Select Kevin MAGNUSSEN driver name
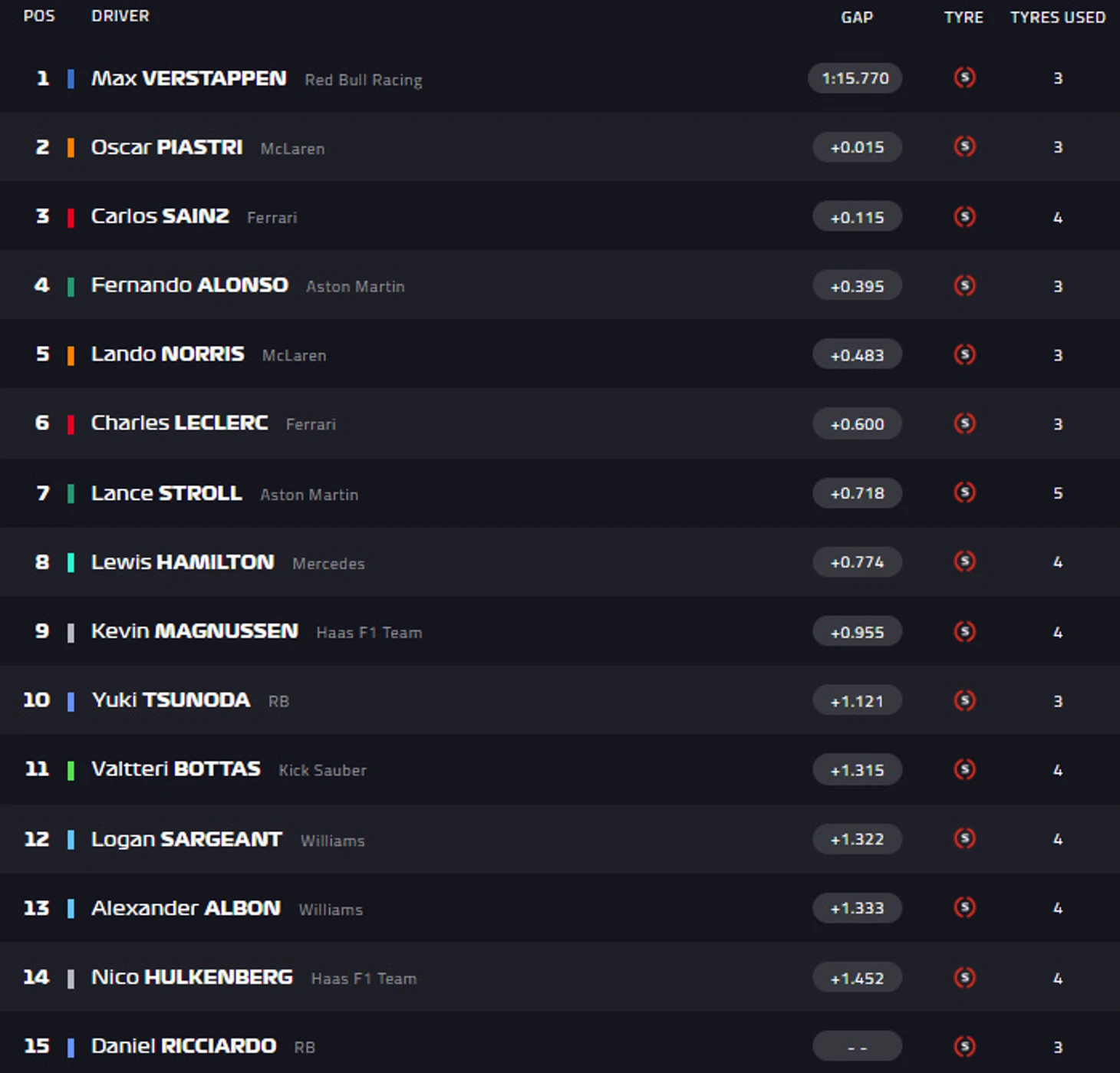 click(195, 631)
